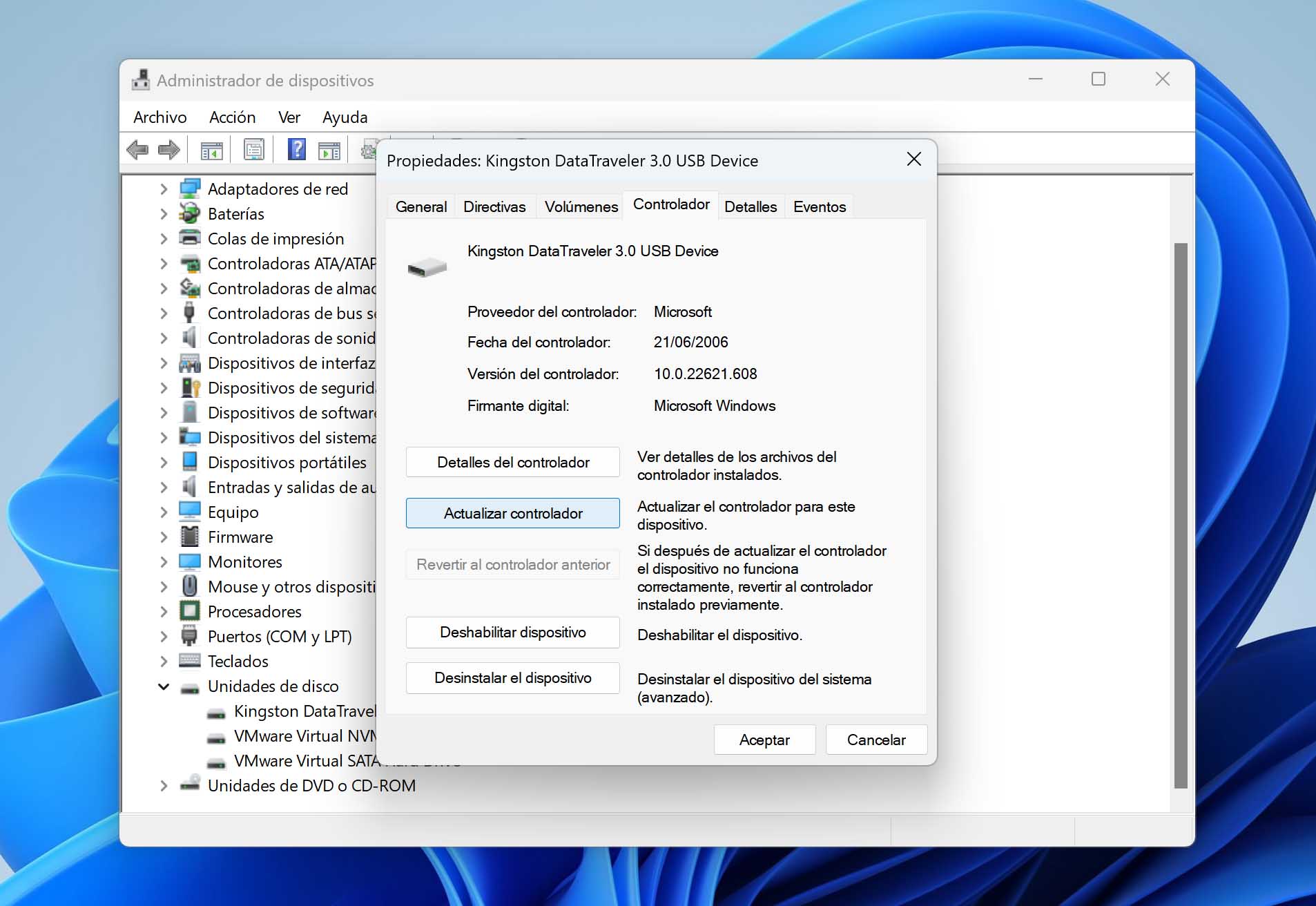Switch to the General tab

pyautogui.click(x=421, y=206)
